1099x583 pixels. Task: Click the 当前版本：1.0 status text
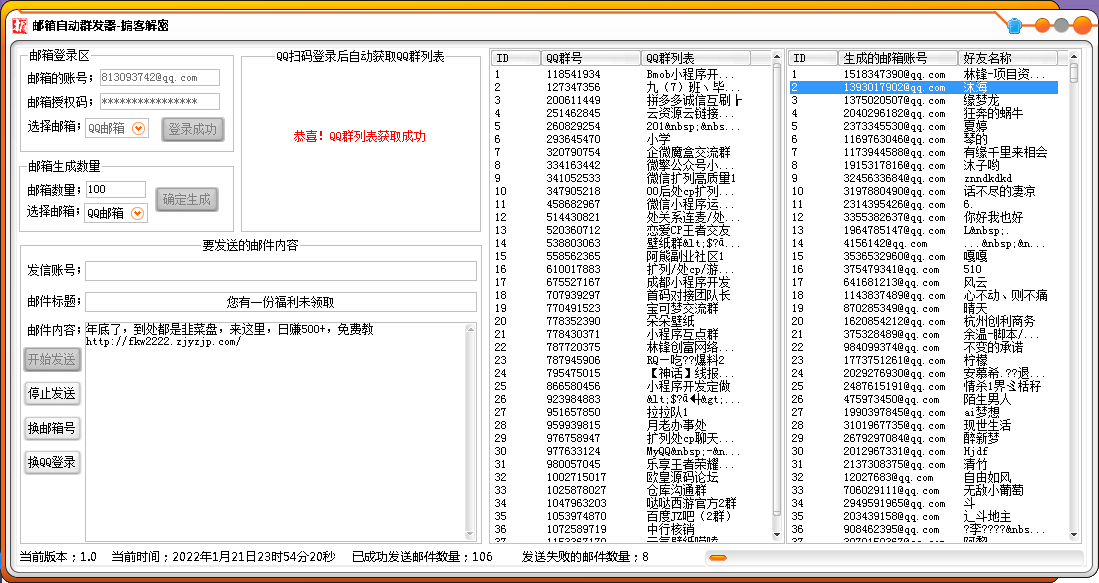coord(58,557)
